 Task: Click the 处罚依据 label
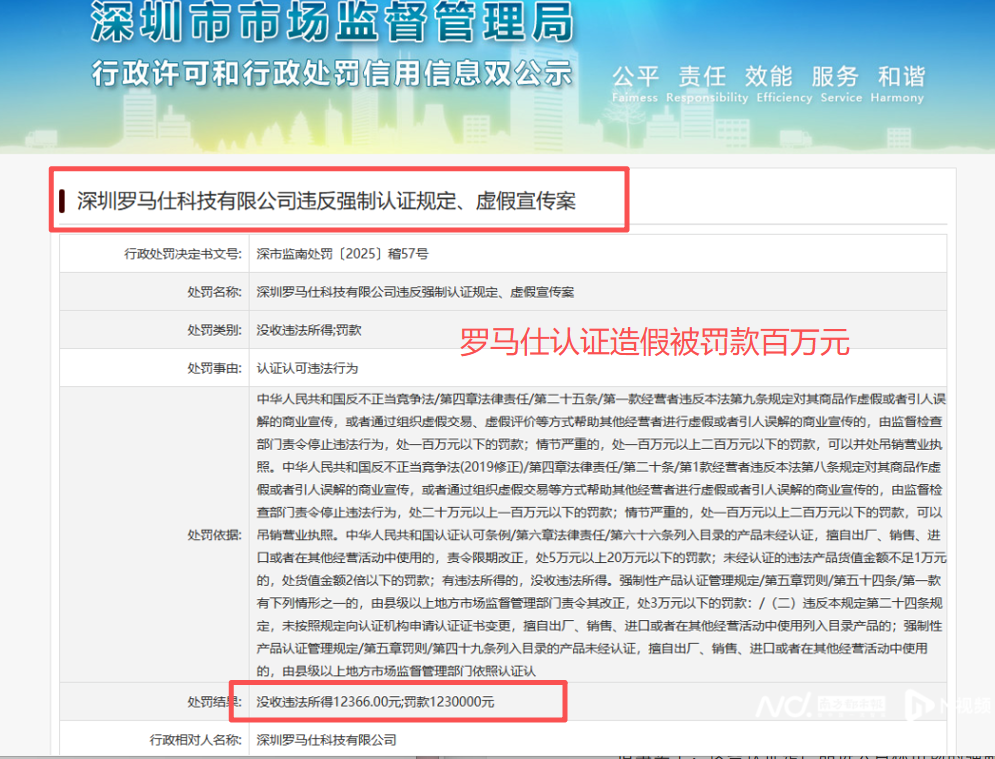(214, 535)
